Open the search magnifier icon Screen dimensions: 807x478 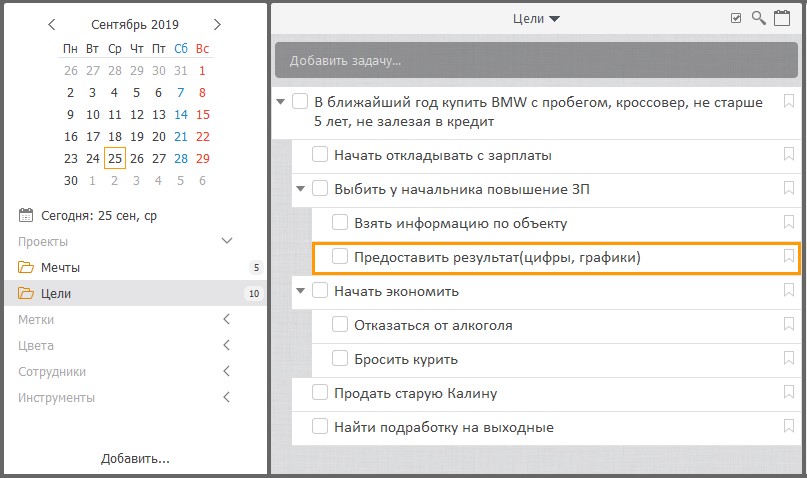coord(759,18)
